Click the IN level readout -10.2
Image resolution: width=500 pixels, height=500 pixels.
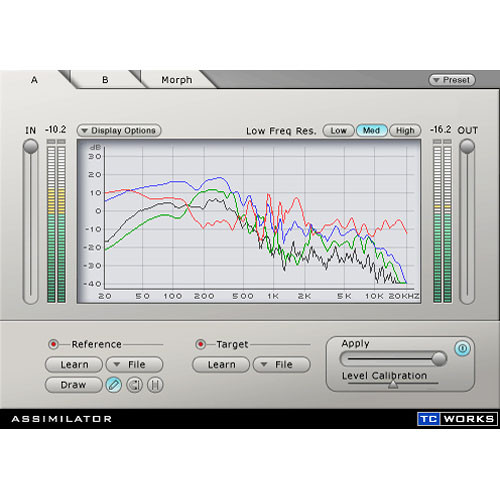[x=56, y=129]
